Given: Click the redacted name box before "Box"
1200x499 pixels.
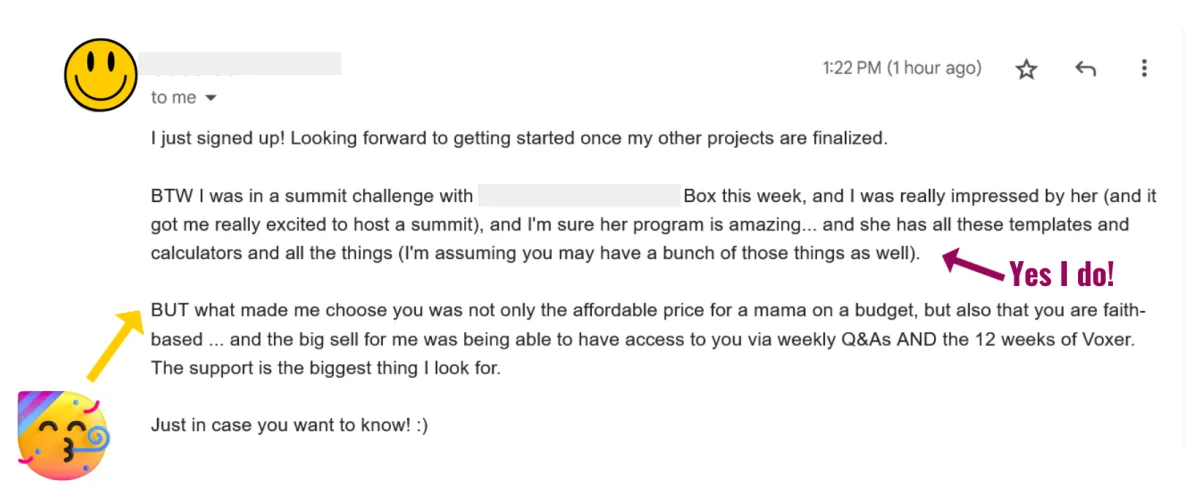Looking at the screenshot, I should tap(579, 195).
